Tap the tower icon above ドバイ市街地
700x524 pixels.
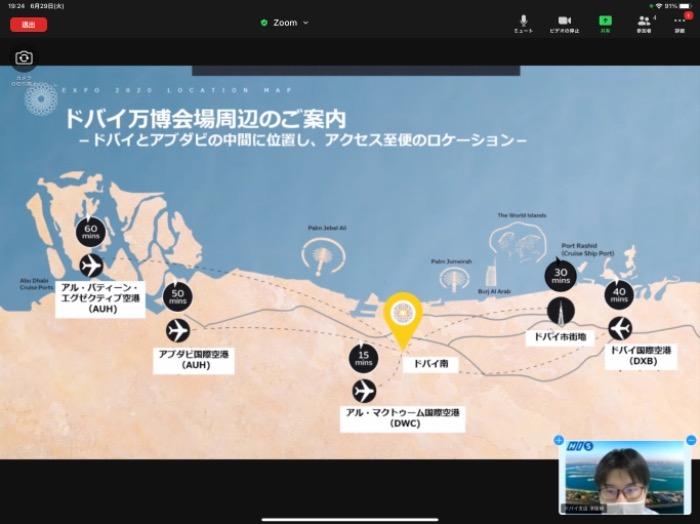pyautogui.click(x=560, y=310)
